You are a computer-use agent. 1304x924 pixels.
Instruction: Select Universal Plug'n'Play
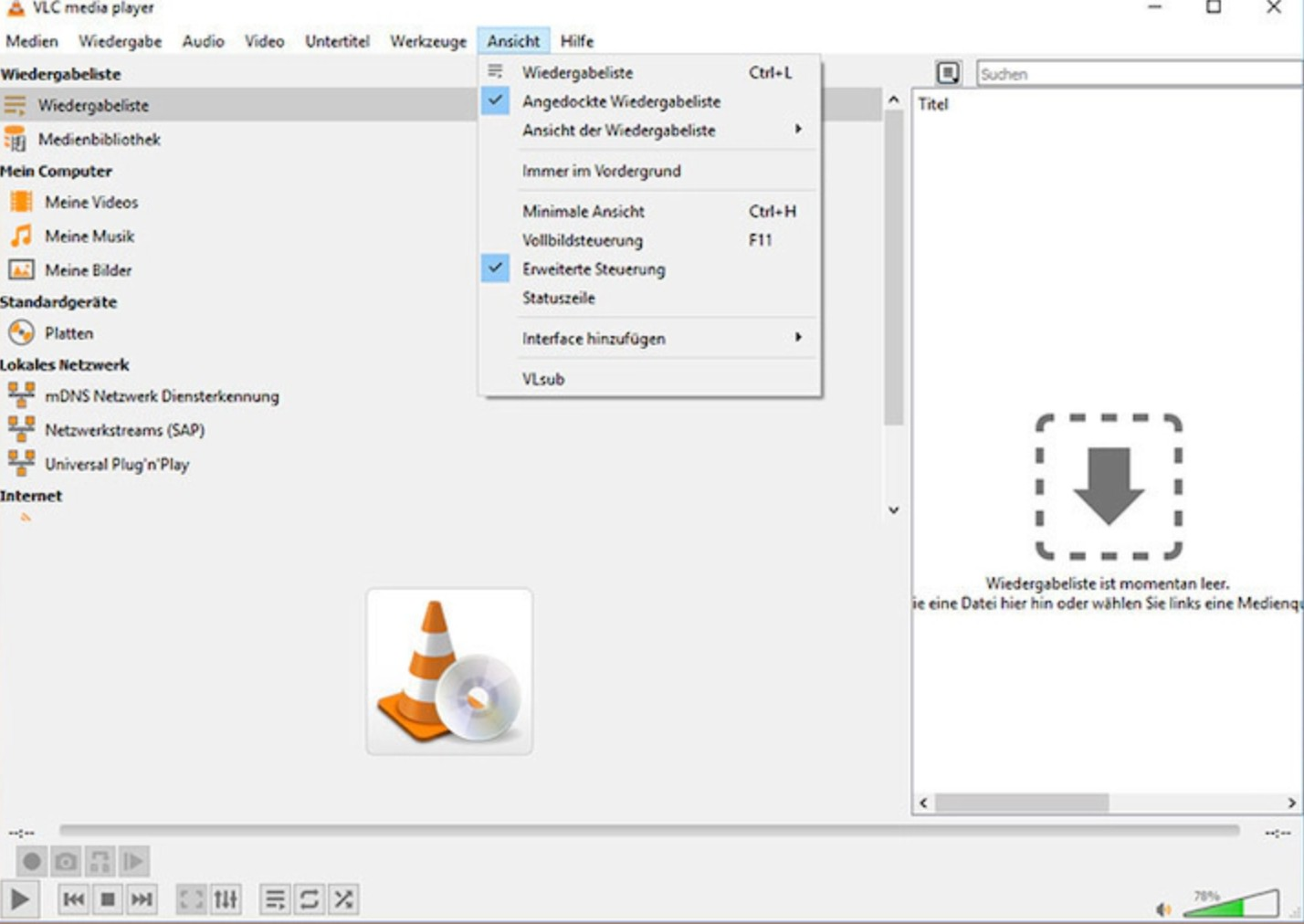(117, 464)
